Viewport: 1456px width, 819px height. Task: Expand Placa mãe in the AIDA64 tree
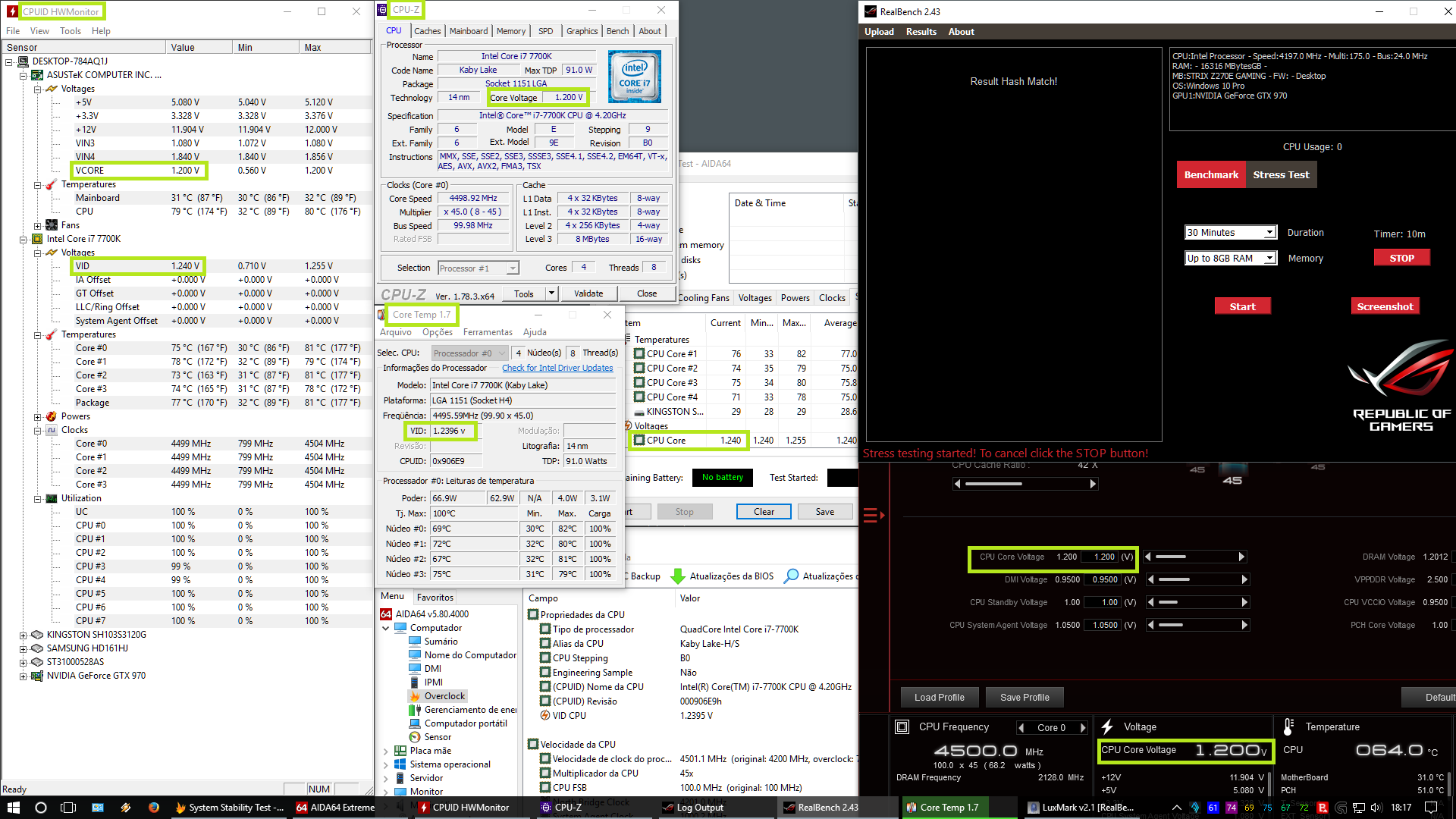386,751
